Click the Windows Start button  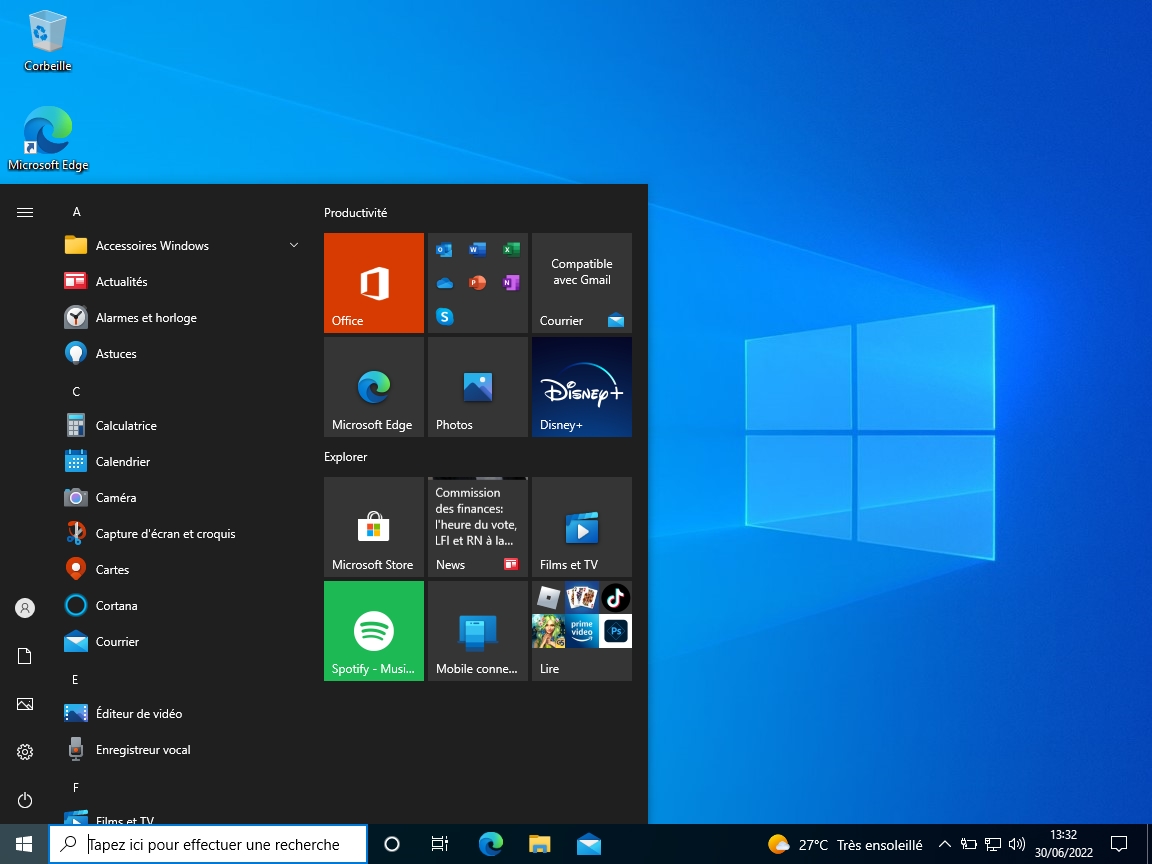(24, 844)
